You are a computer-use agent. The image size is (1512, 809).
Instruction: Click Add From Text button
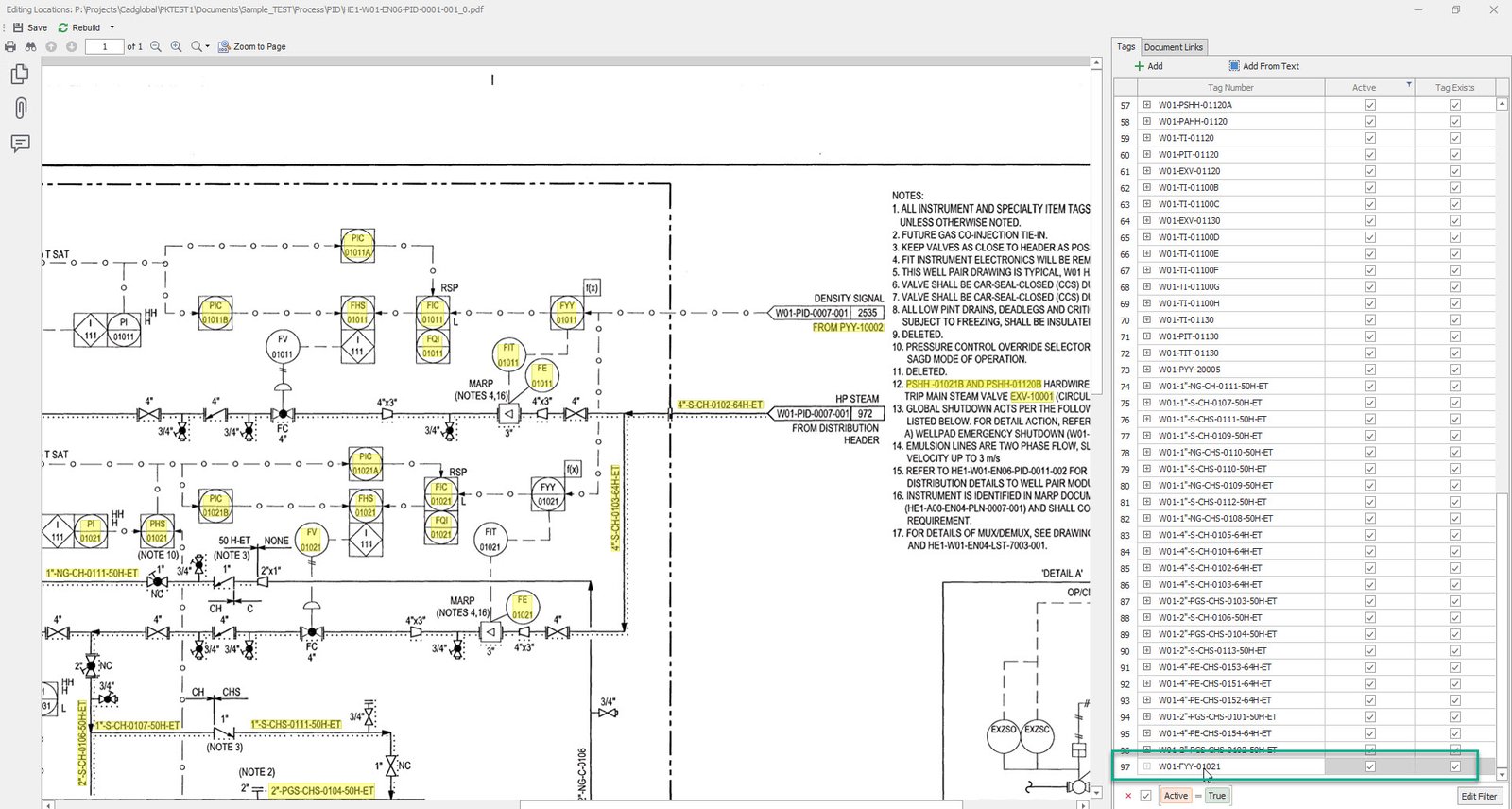point(1263,66)
